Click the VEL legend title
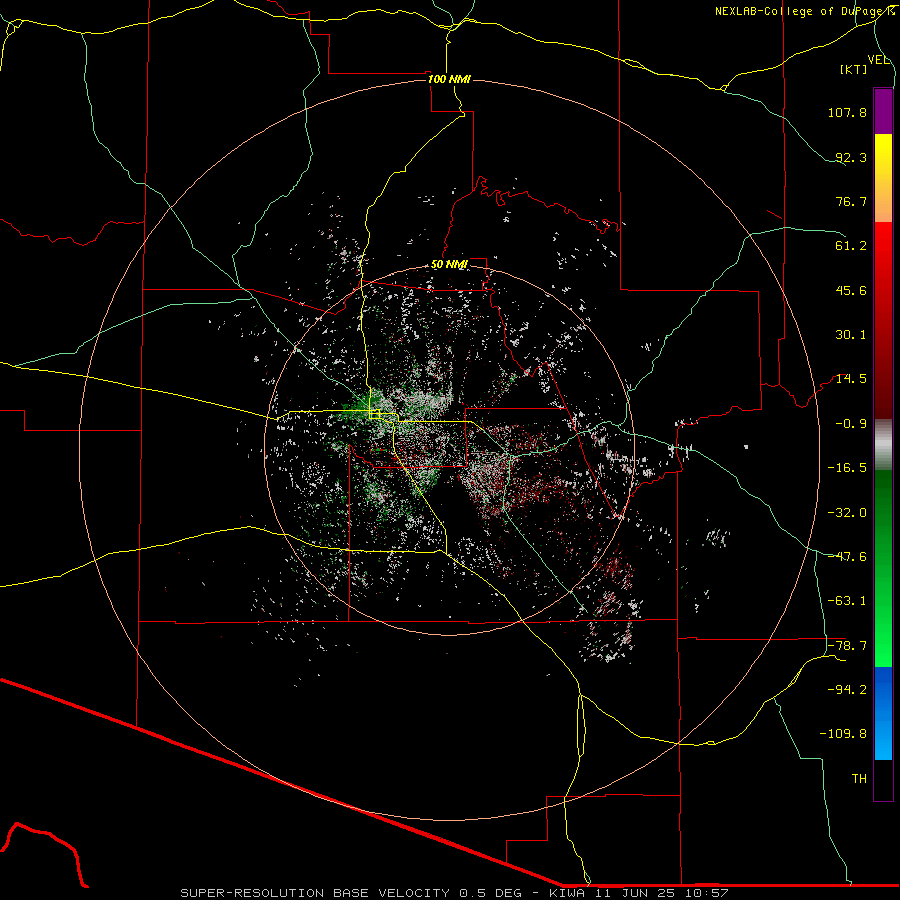This screenshot has height=900, width=900. [x=878, y=59]
